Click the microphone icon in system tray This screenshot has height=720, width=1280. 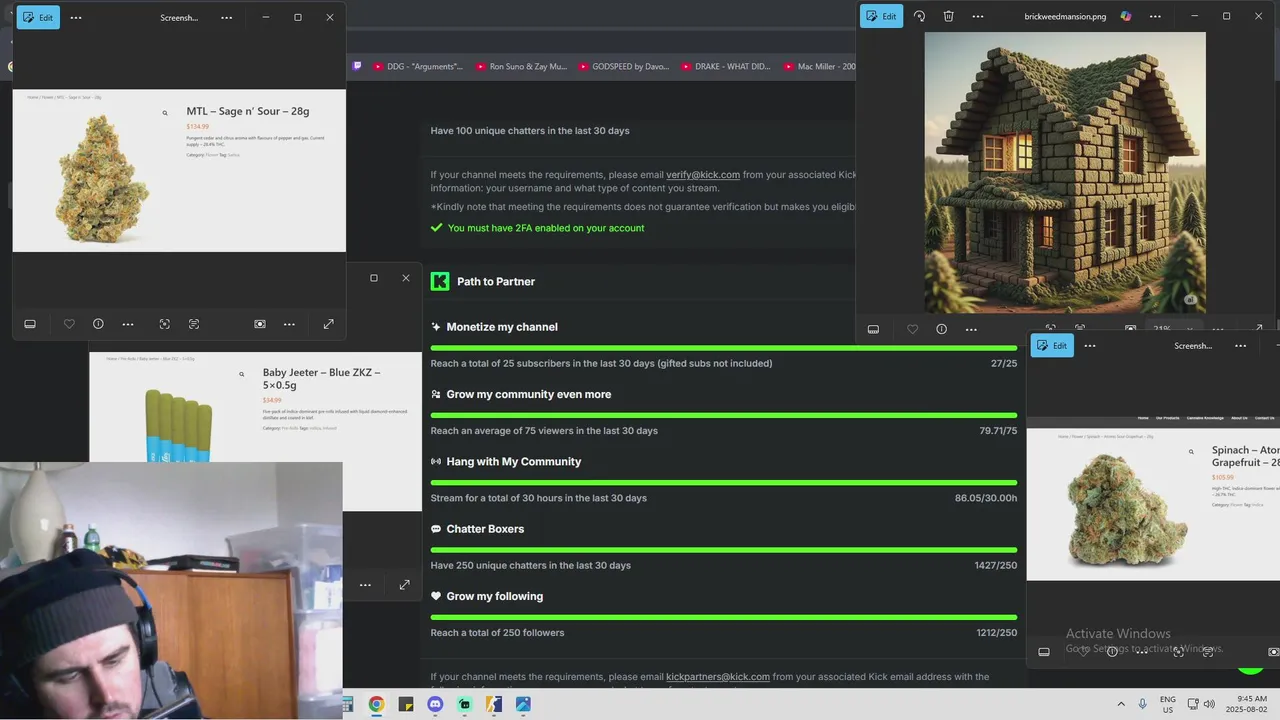[1143, 704]
